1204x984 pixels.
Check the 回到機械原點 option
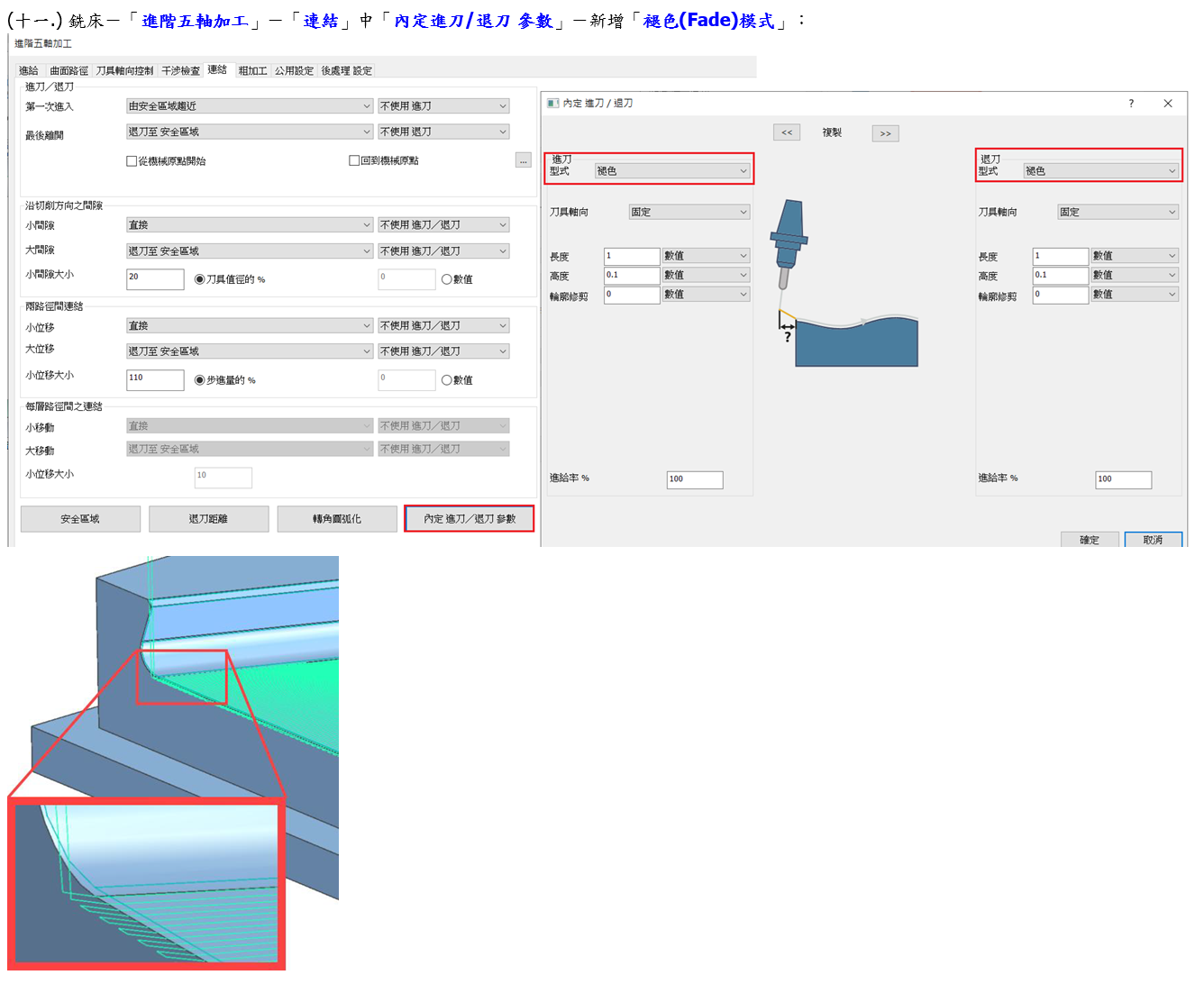[354, 160]
